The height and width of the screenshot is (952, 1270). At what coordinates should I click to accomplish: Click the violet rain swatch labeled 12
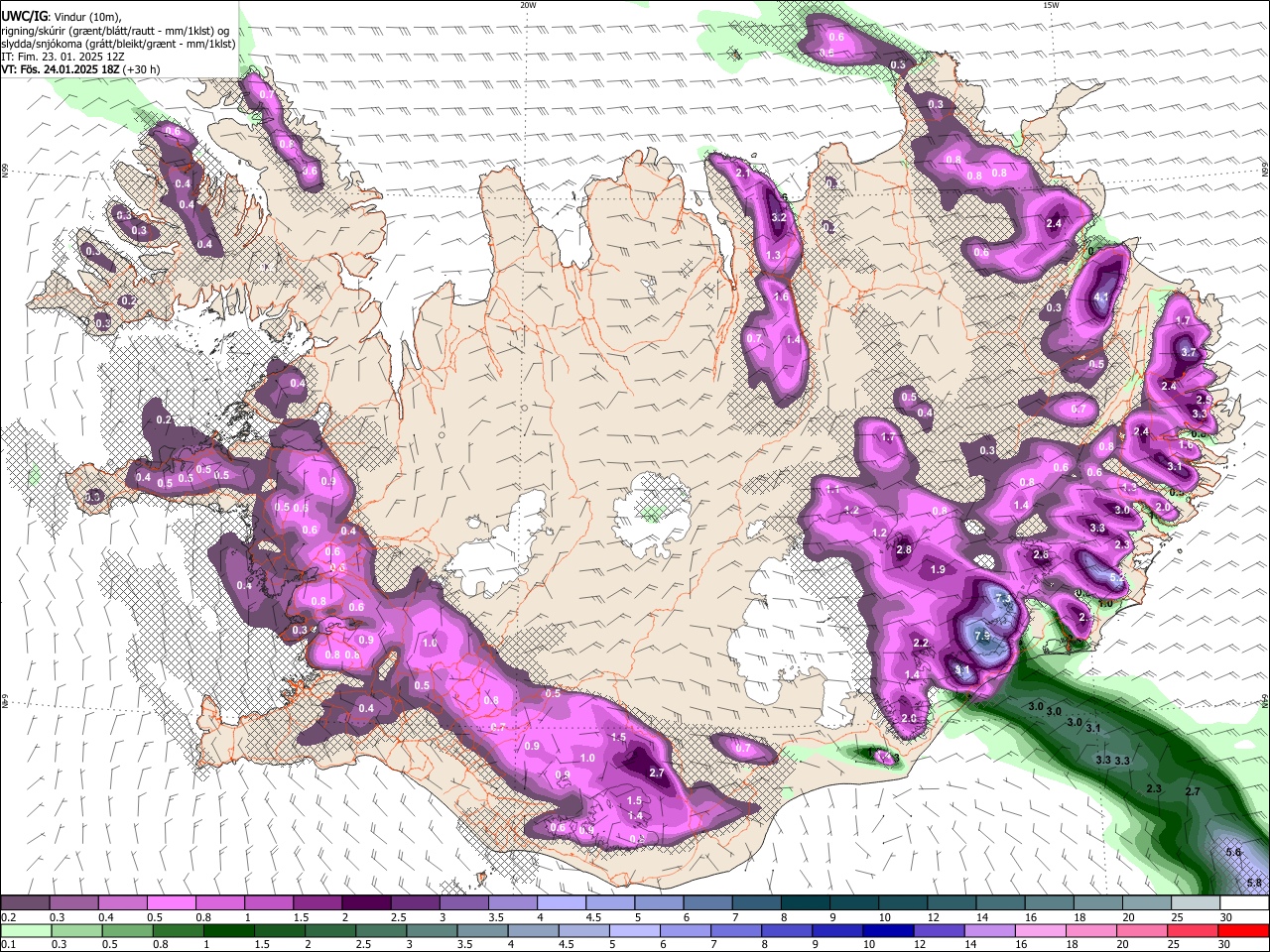pos(940,930)
